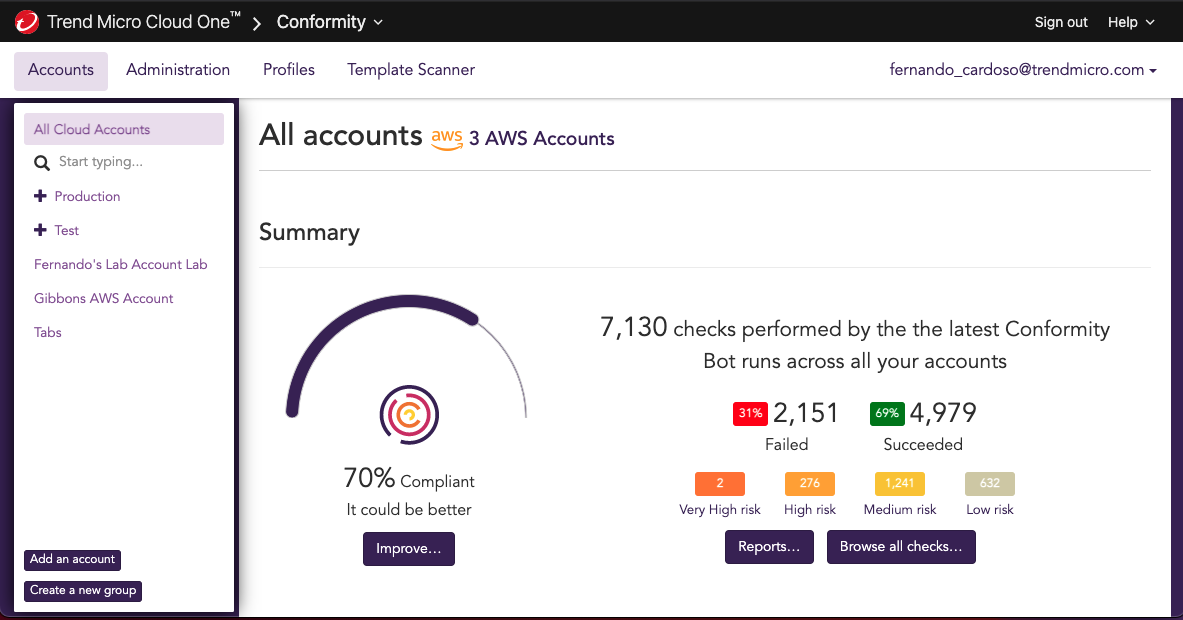
Task: Click the Production group label
Action: tap(88, 196)
